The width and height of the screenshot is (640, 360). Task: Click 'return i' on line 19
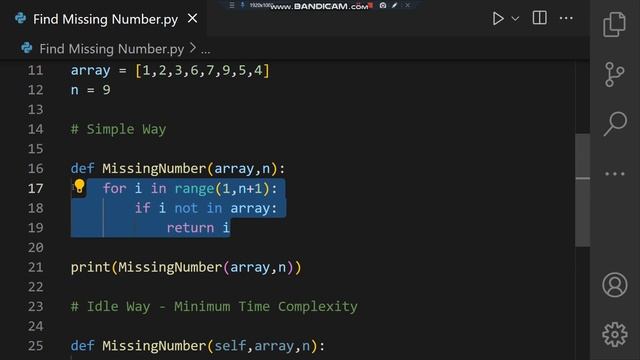[198, 228]
